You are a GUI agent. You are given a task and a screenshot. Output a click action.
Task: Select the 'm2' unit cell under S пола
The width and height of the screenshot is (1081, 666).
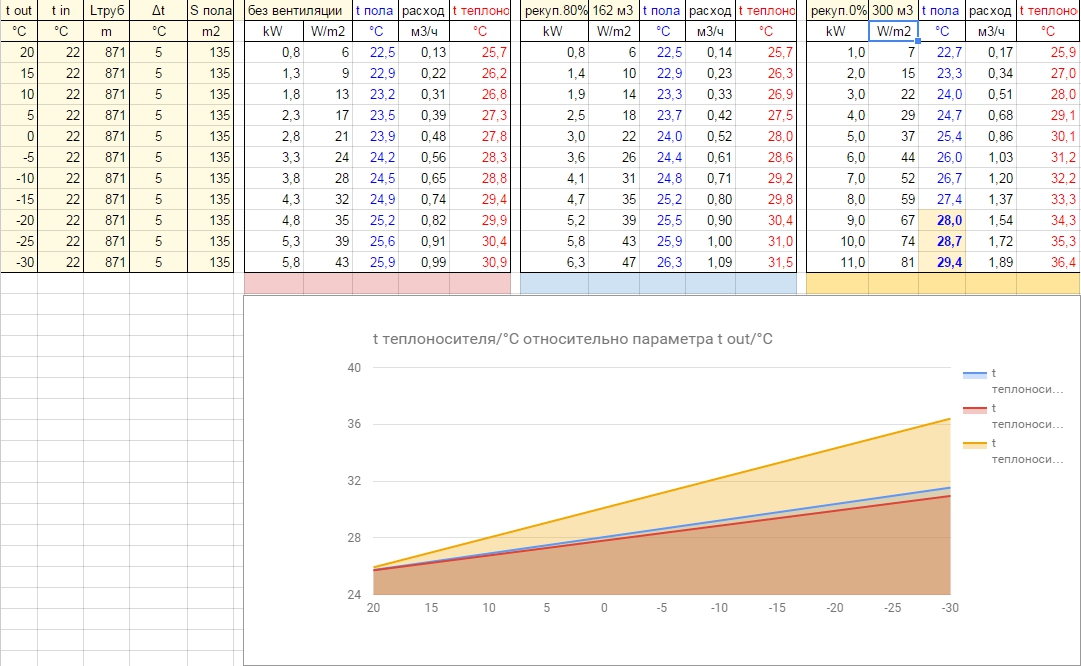coord(210,31)
